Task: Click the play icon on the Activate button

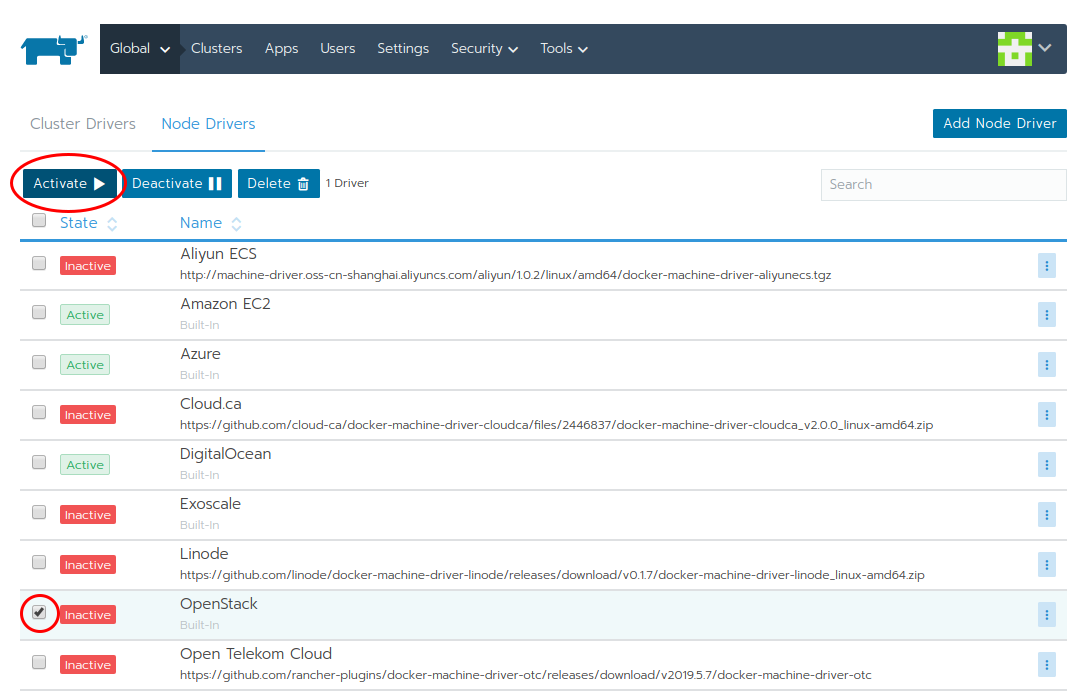Action: pos(98,183)
